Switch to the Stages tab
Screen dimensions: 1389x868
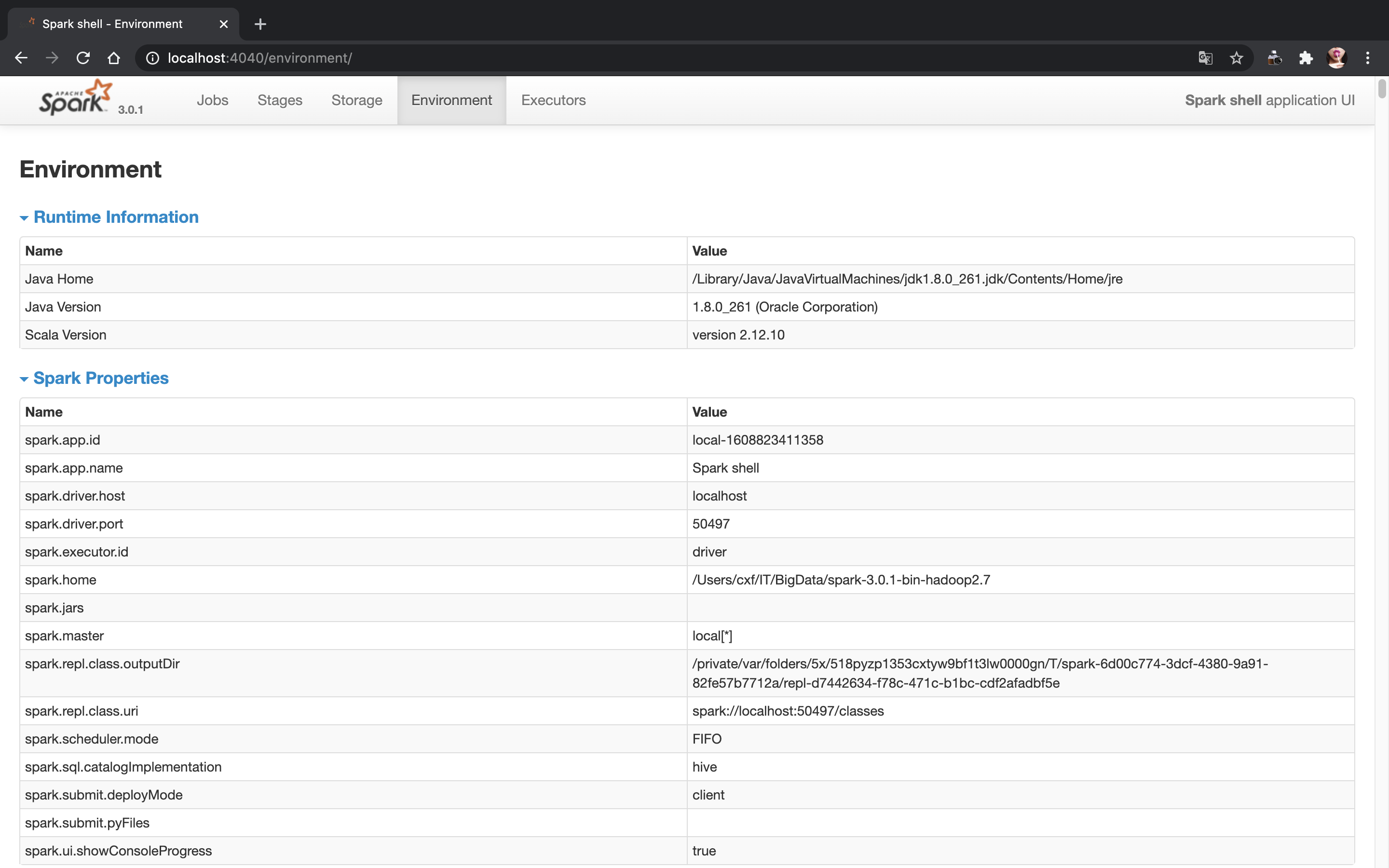pyautogui.click(x=280, y=100)
